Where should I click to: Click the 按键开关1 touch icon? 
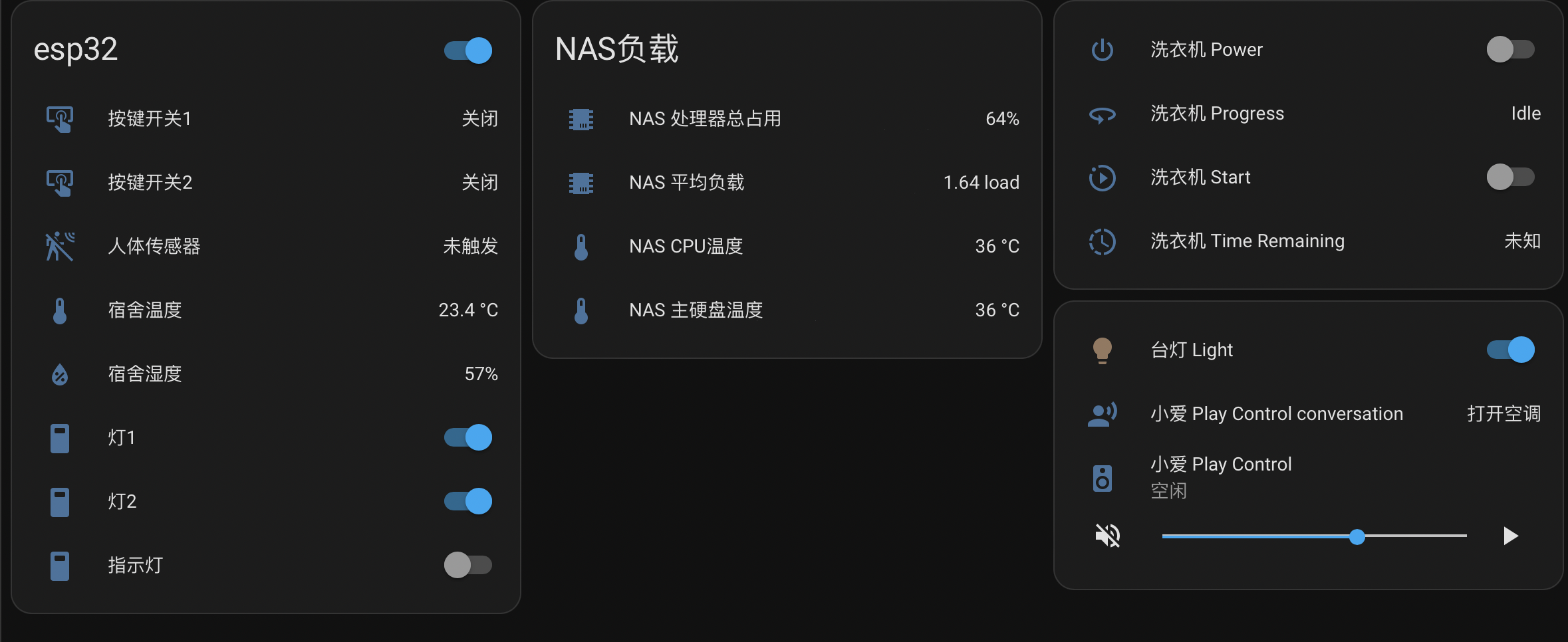60,119
